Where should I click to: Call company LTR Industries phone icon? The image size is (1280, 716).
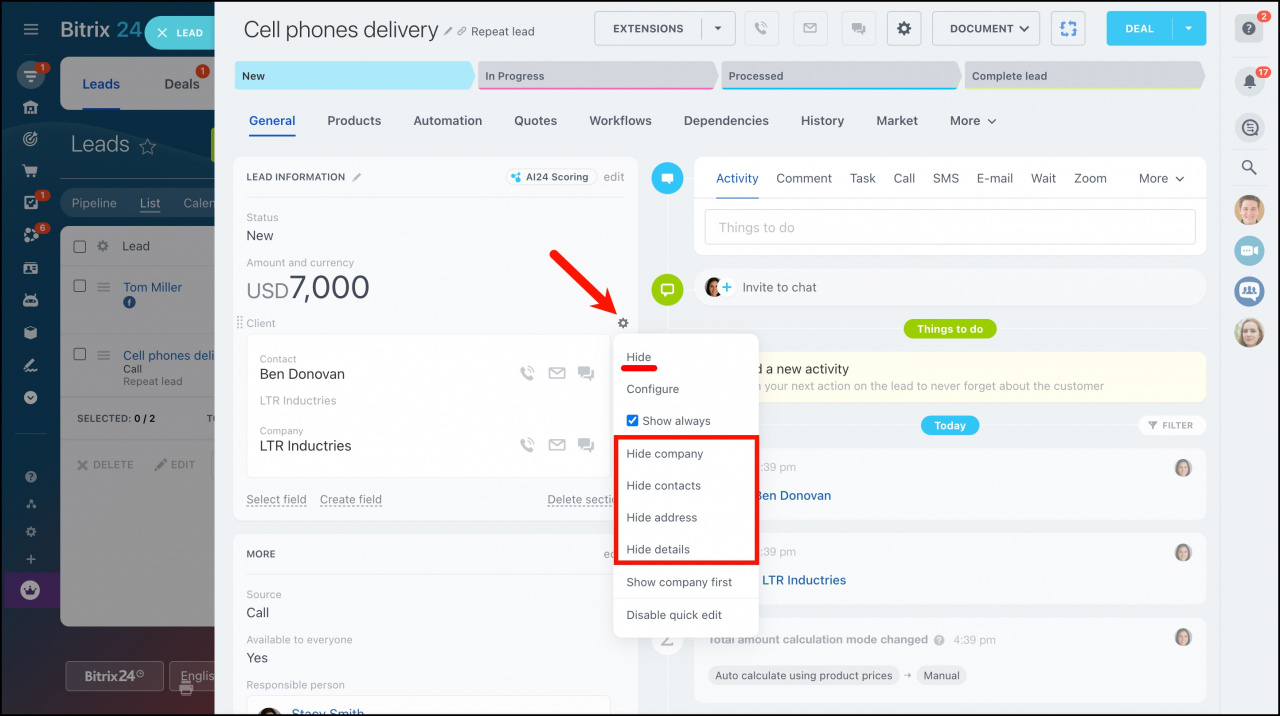(527, 445)
